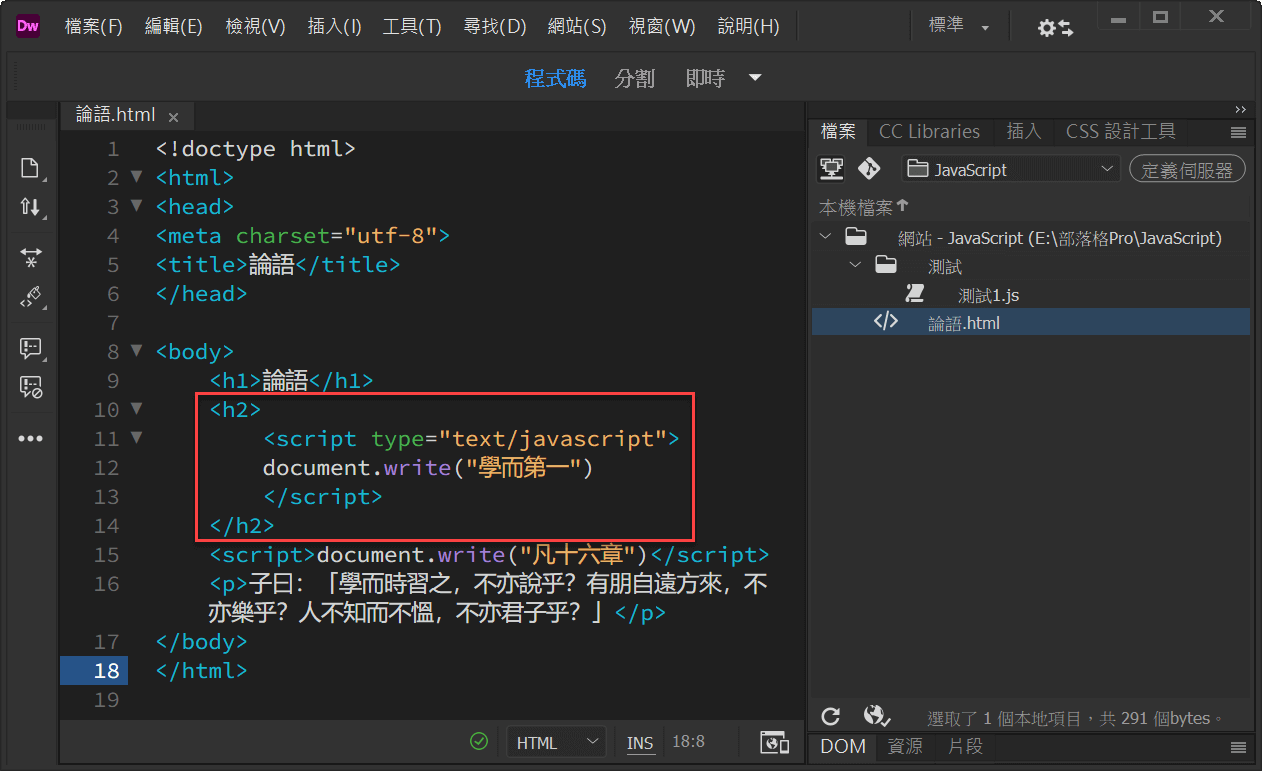Viewport: 1262px width, 771px height.
Task: Open the 視窗(W) menu
Action: pyautogui.click(x=662, y=27)
